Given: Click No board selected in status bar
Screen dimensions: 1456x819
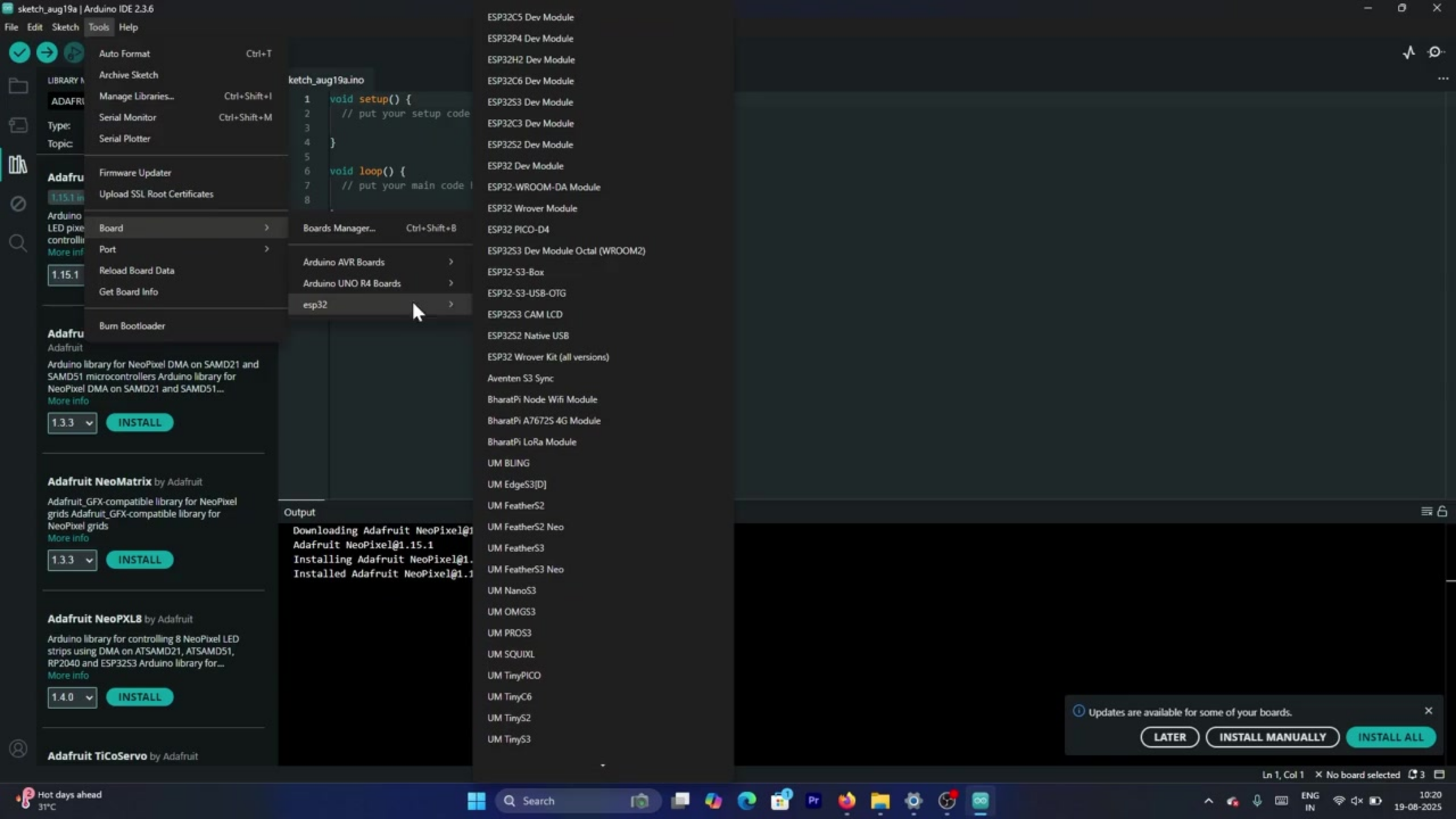Looking at the screenshot, I should 1358,775.
